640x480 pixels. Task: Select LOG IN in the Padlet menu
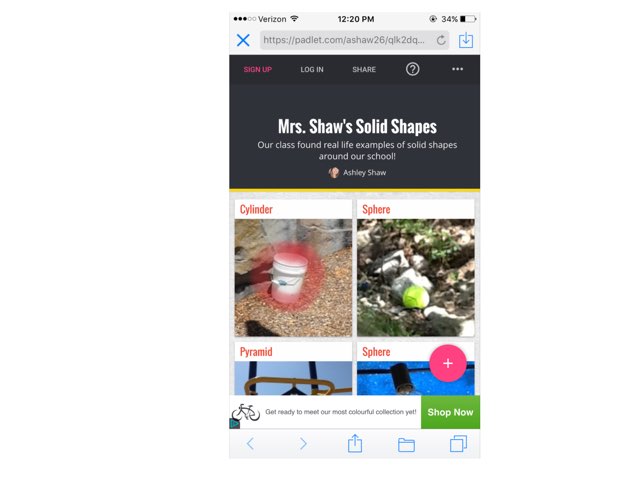(312, 69)
